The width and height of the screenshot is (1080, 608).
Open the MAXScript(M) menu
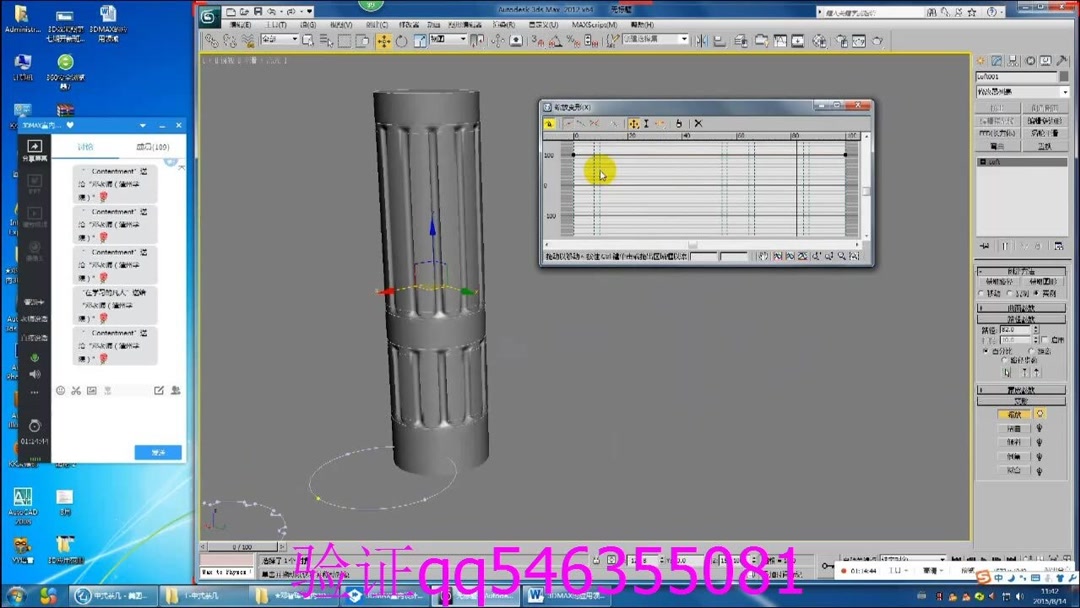[x=595, y=24]
